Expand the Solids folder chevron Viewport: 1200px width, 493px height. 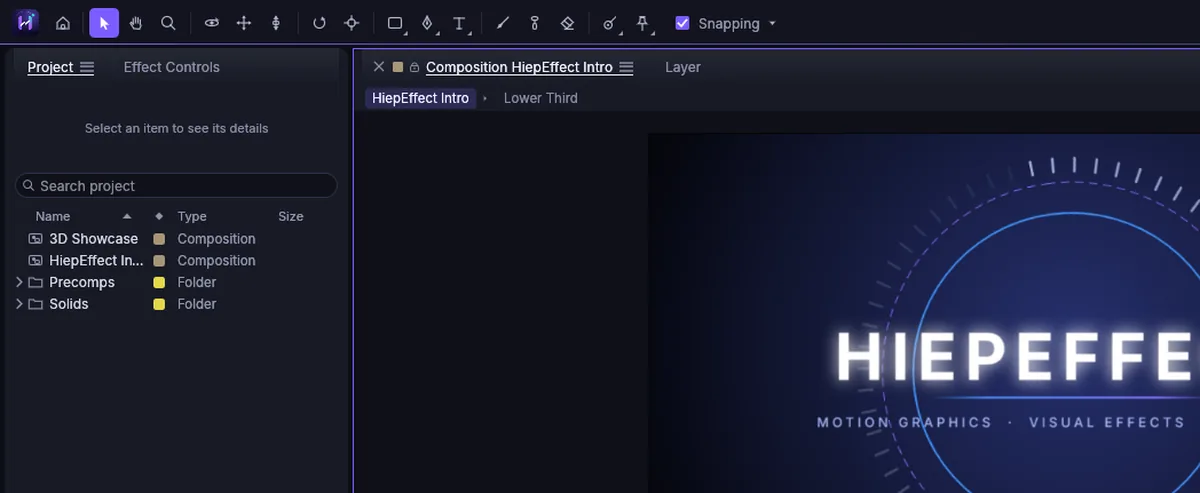click(x=19, y=304)
